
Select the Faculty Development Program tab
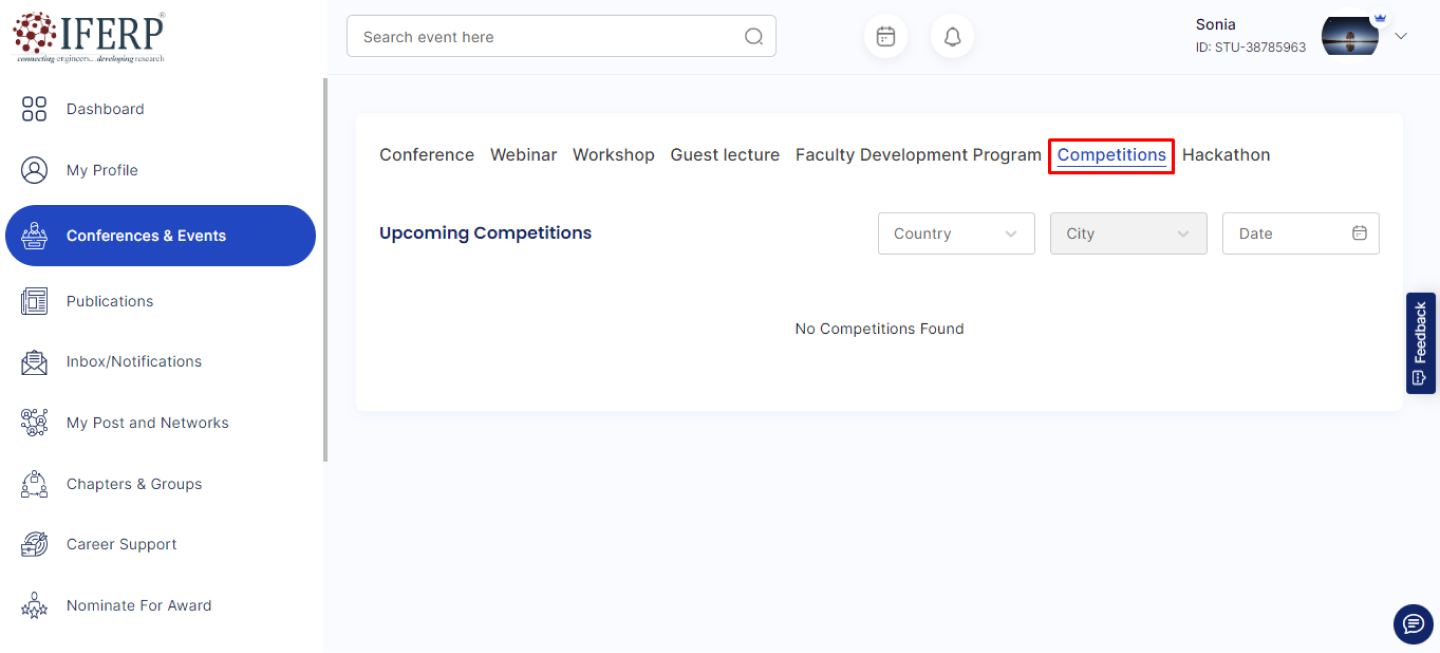(x=918, y=155)
